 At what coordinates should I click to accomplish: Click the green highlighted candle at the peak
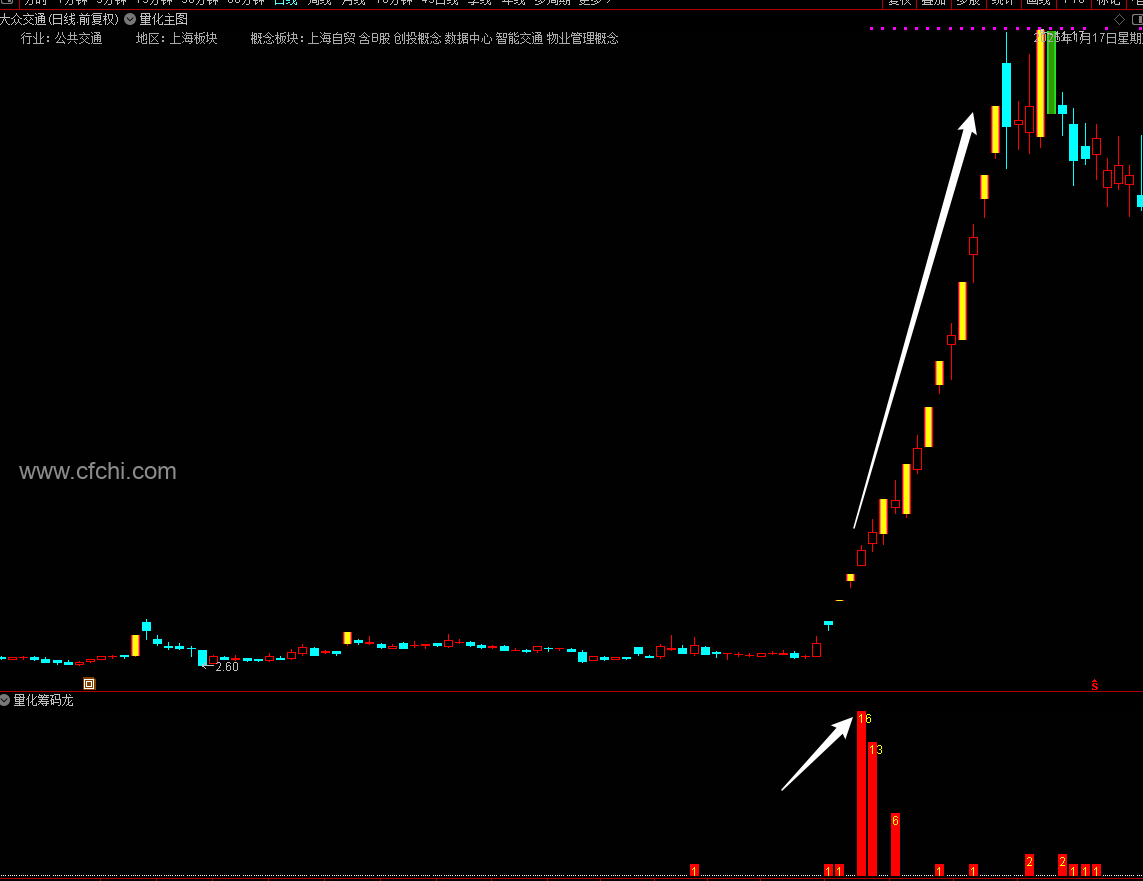tap(1051, 73)
